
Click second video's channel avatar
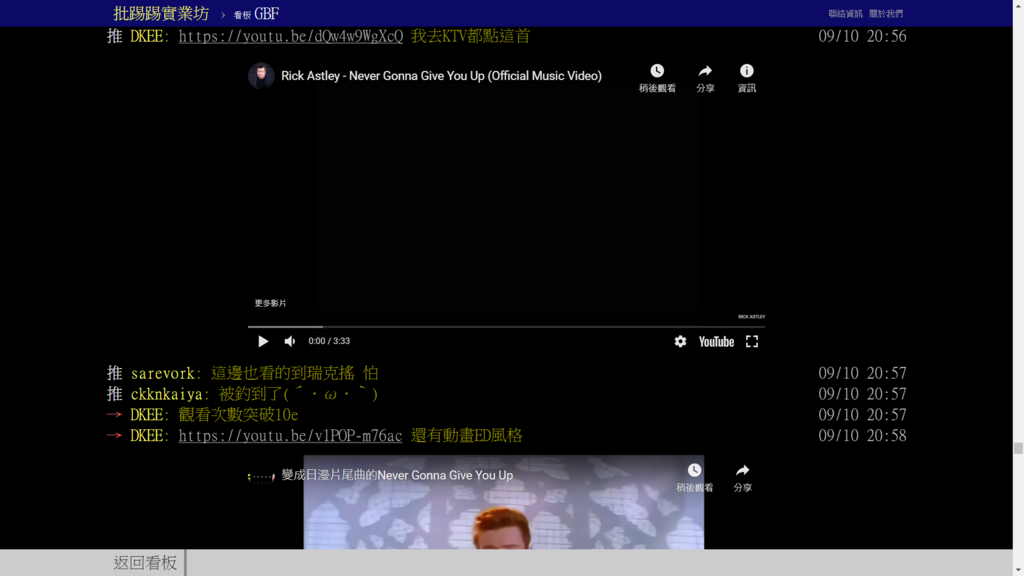click(x=261, y=476)
